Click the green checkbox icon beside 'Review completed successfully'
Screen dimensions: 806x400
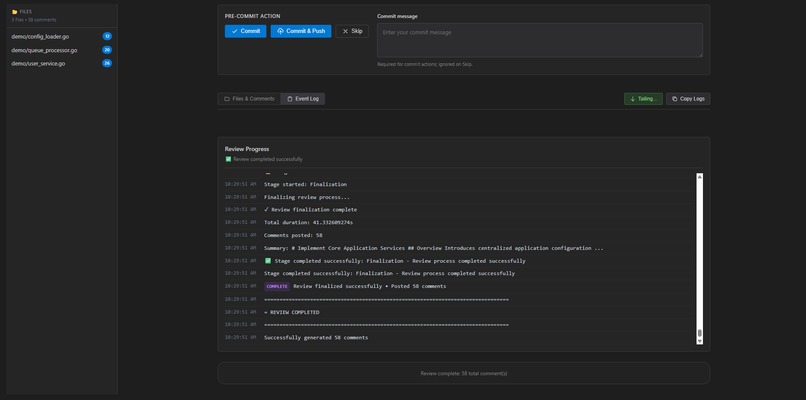pos(228,159)
